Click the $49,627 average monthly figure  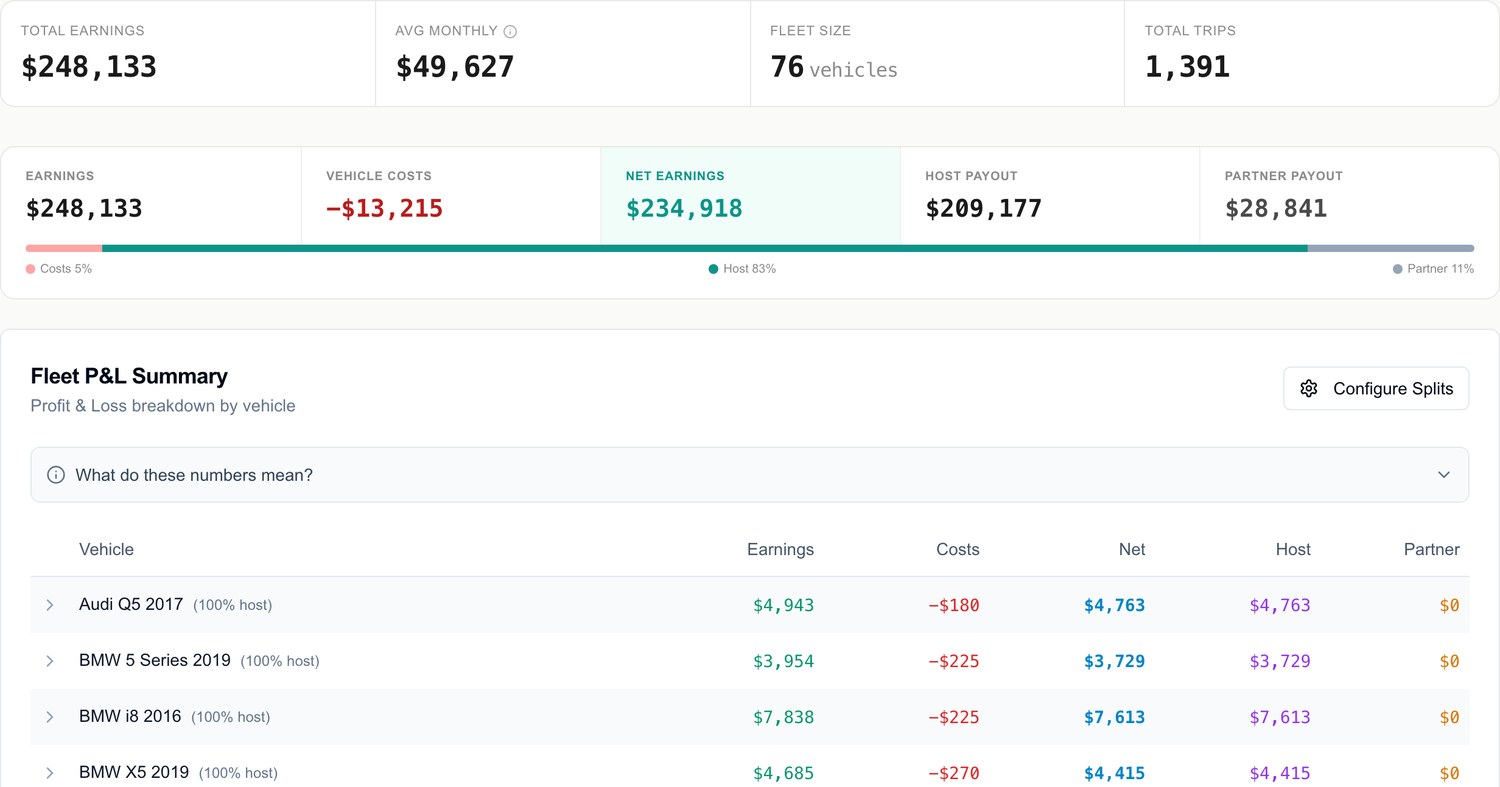(x=455, y=67)
